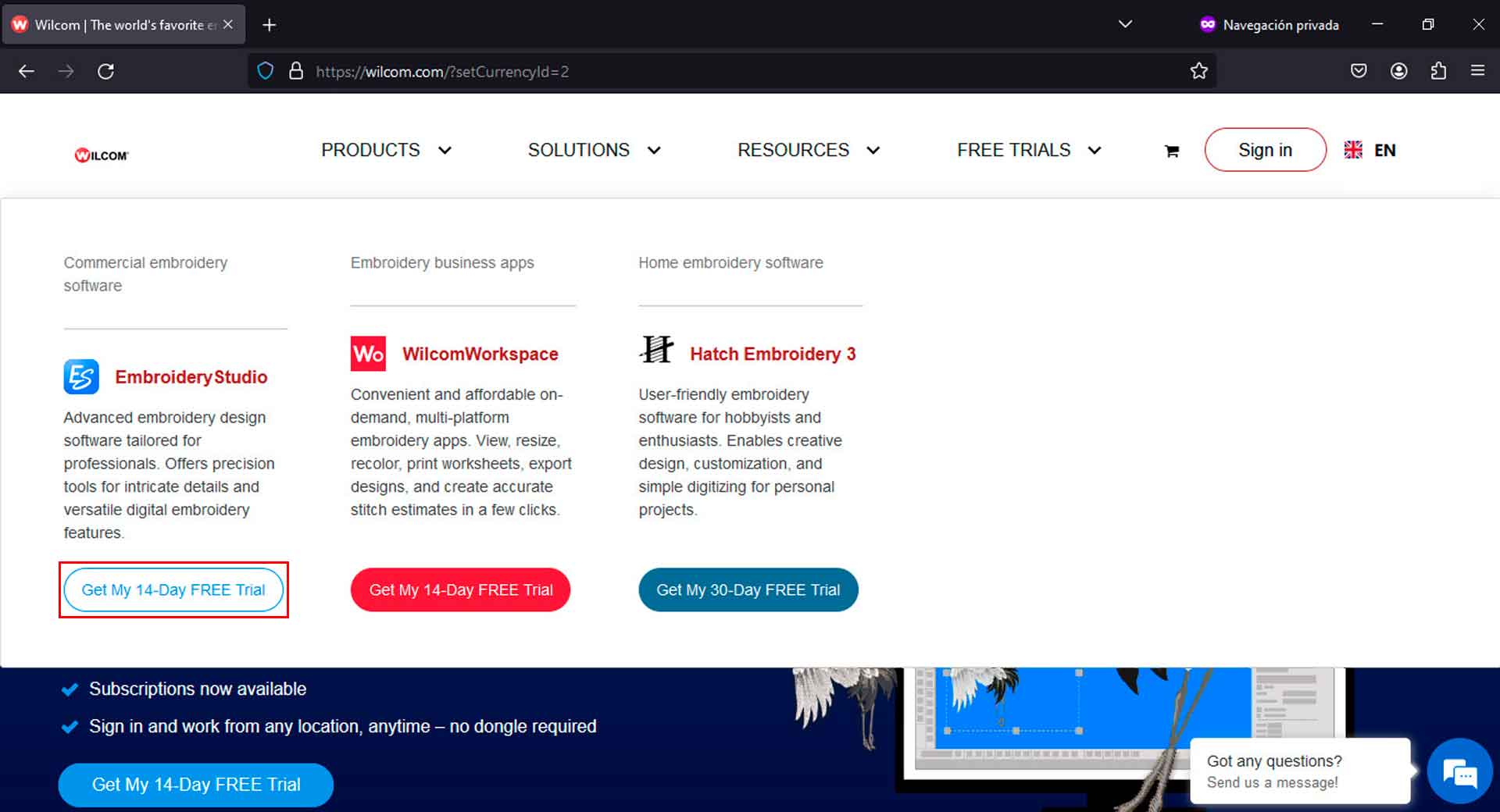Screen dimensions: 1500x812
Task: Click EmbroideryStudio outlined 14-Day FREE Trial button
Action: 173,590
